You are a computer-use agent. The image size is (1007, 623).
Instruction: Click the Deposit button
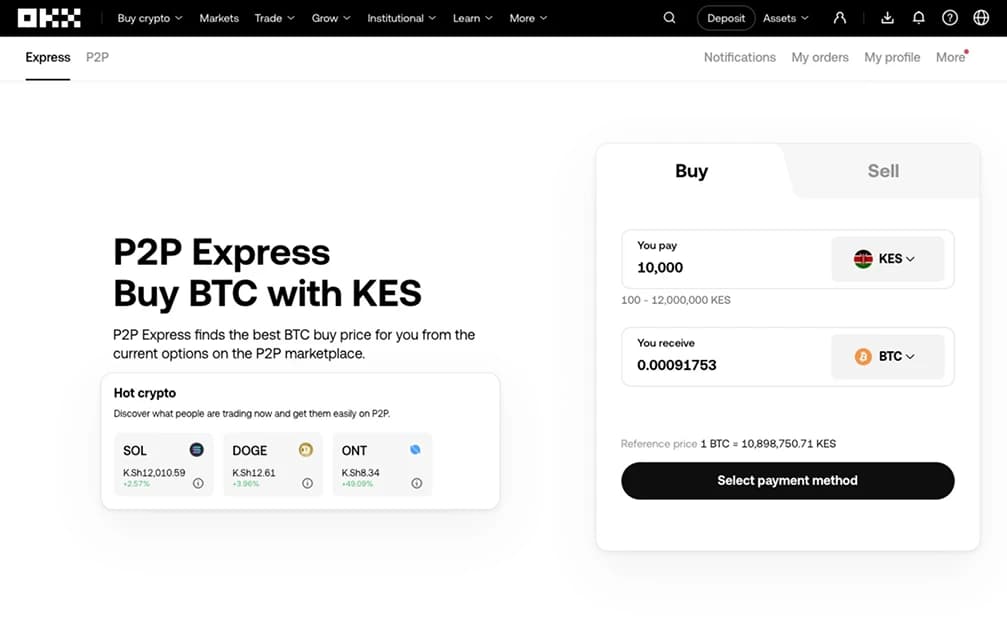click(x=726, y=18)
